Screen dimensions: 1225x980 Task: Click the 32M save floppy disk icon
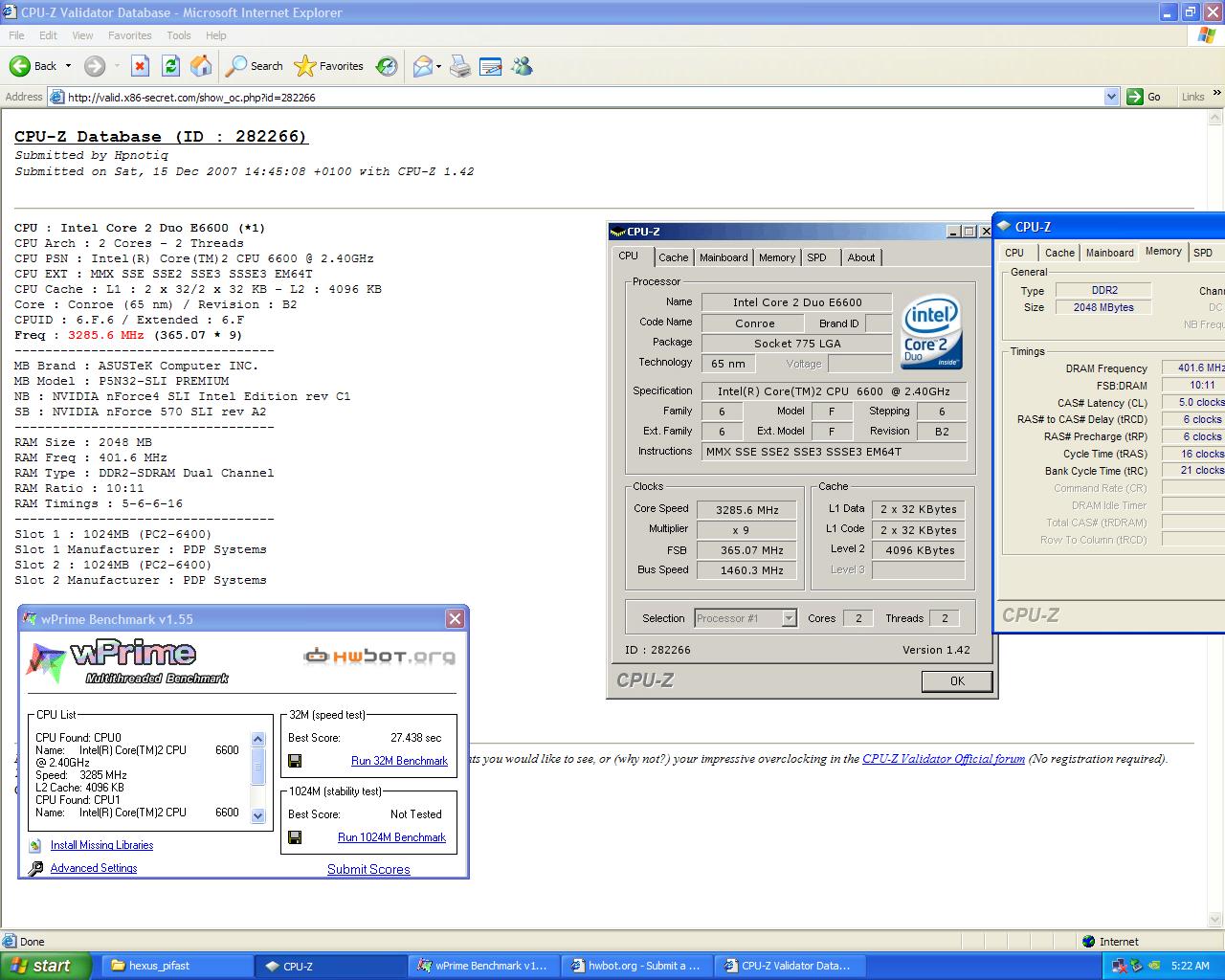pyautogui.click(x=295, y=761)
